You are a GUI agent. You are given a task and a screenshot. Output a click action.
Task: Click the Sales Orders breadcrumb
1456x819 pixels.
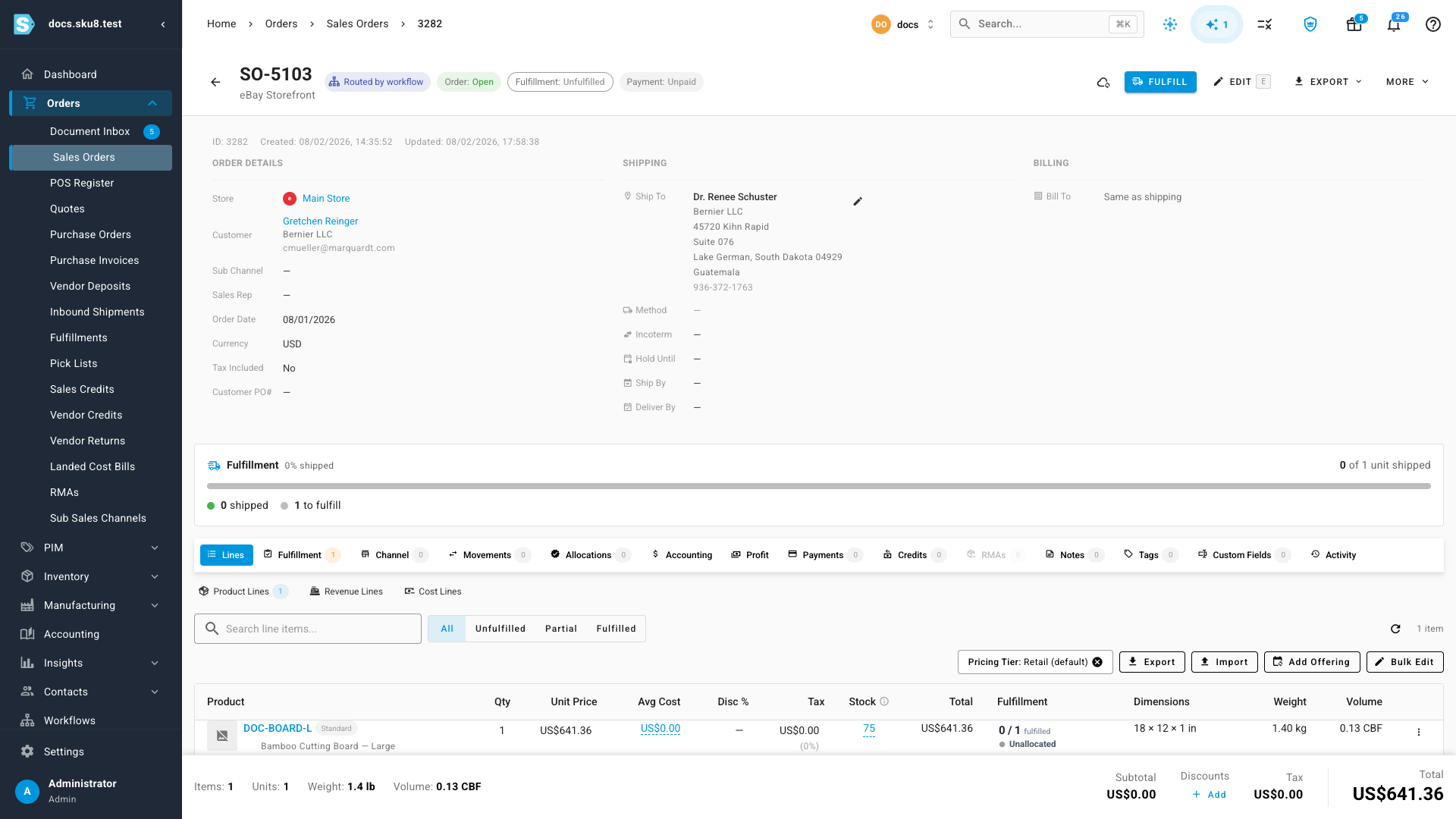tap(357, 24)
